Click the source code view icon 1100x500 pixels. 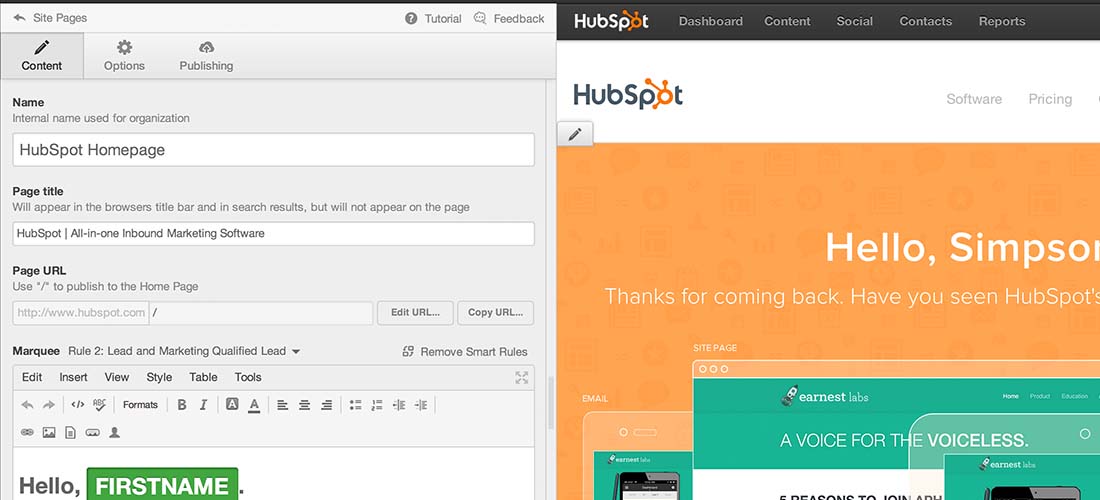click(x=78, y=405)
